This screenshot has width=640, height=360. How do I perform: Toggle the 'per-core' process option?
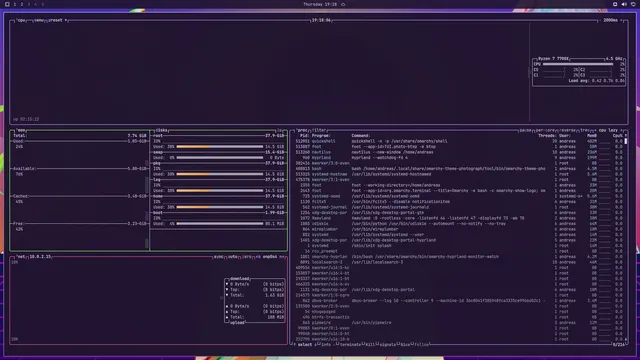point(545,130)
